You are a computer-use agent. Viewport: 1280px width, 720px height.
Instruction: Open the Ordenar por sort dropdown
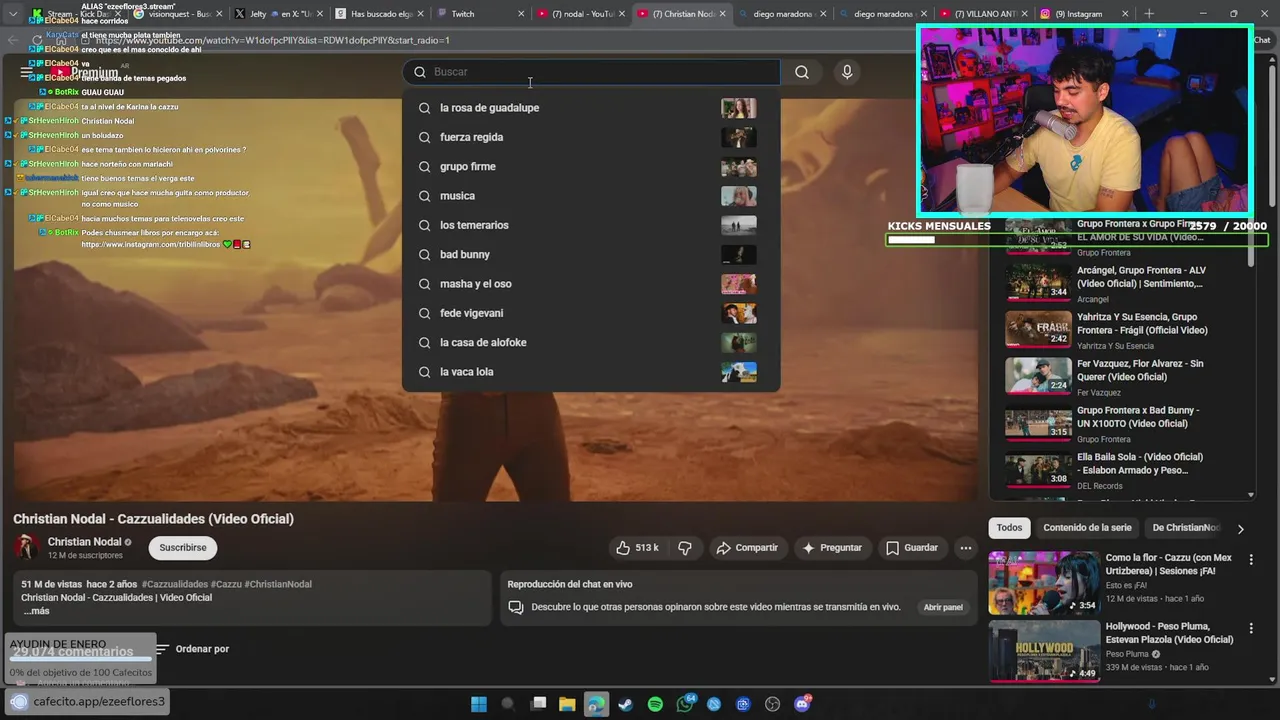click(192, 649)
